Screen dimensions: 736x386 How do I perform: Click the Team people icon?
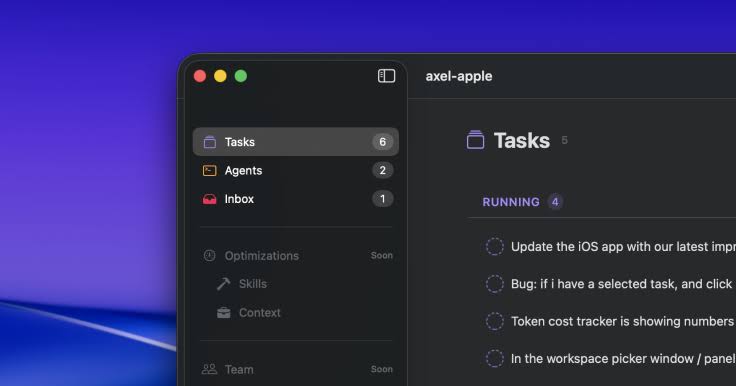[209, 369]
